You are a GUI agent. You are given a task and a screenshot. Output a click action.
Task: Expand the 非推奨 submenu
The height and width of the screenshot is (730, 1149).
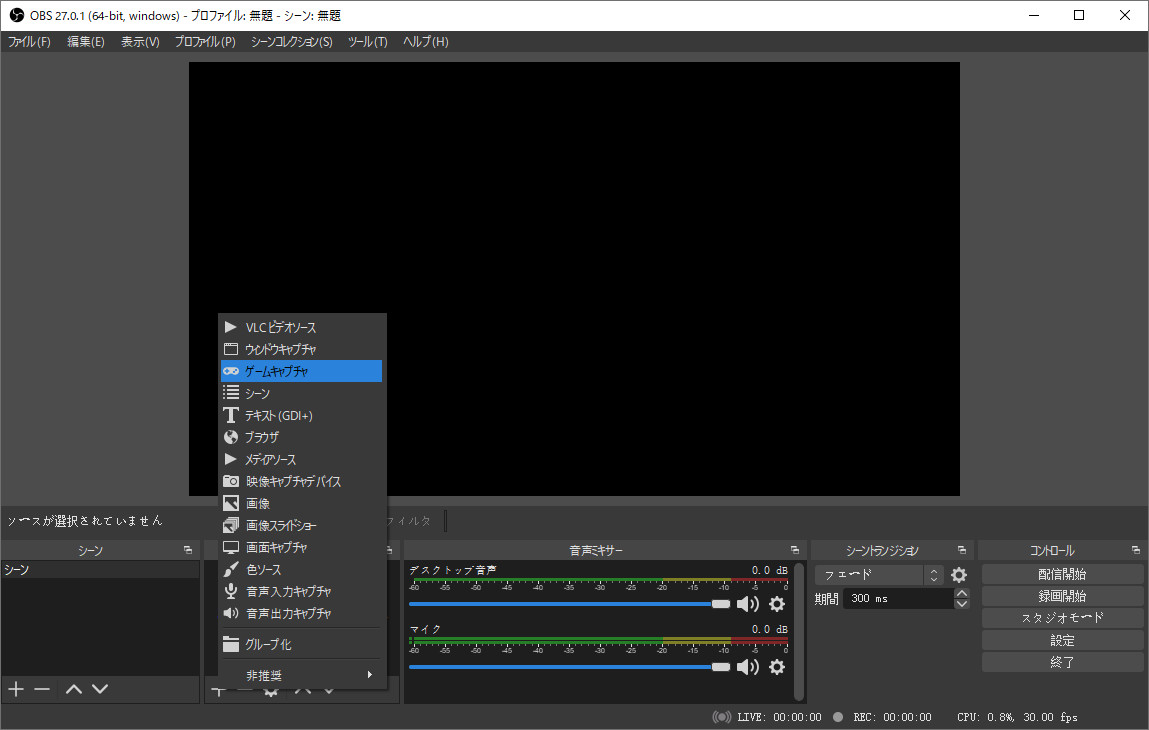pyautogui.click(x=300, y=675)
